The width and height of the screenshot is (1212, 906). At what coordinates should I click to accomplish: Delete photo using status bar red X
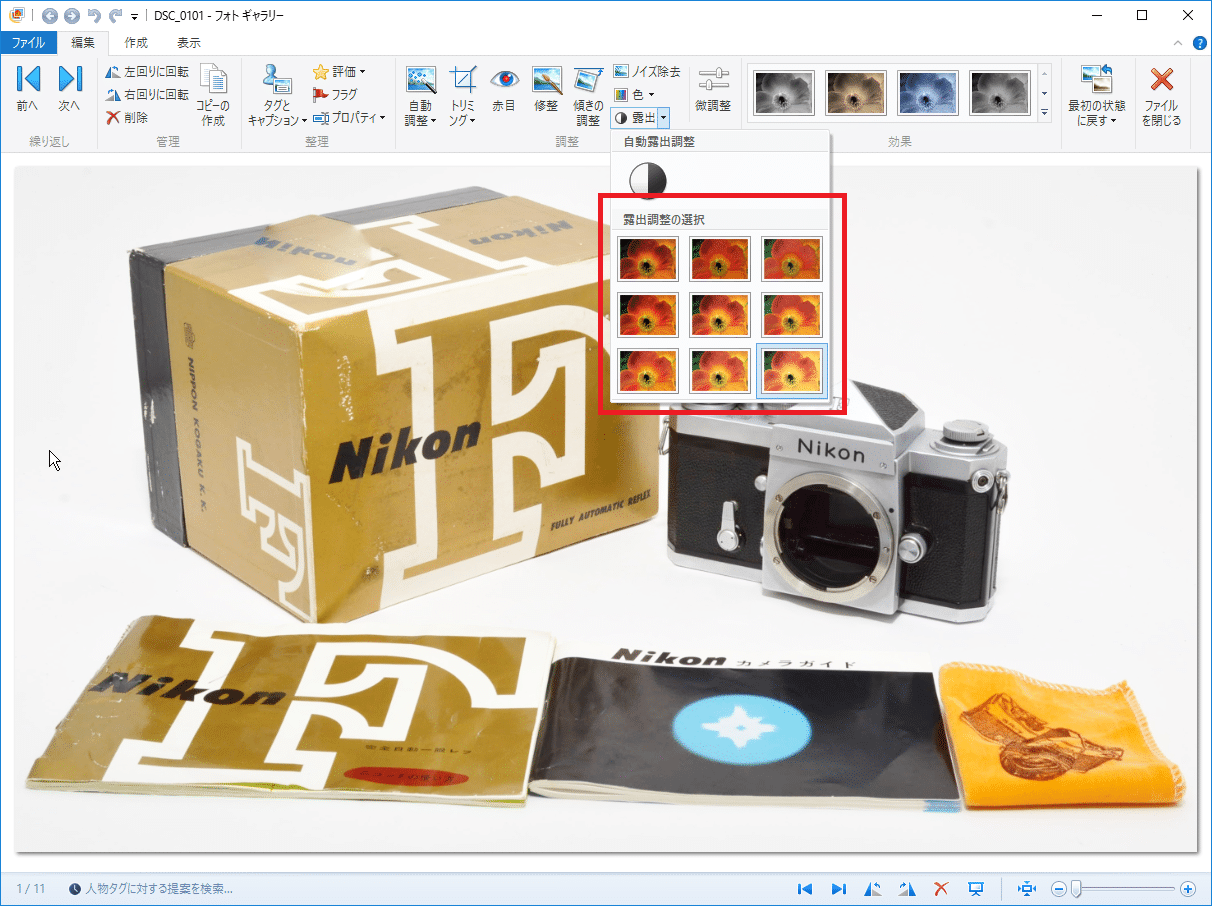coord(941,888)
